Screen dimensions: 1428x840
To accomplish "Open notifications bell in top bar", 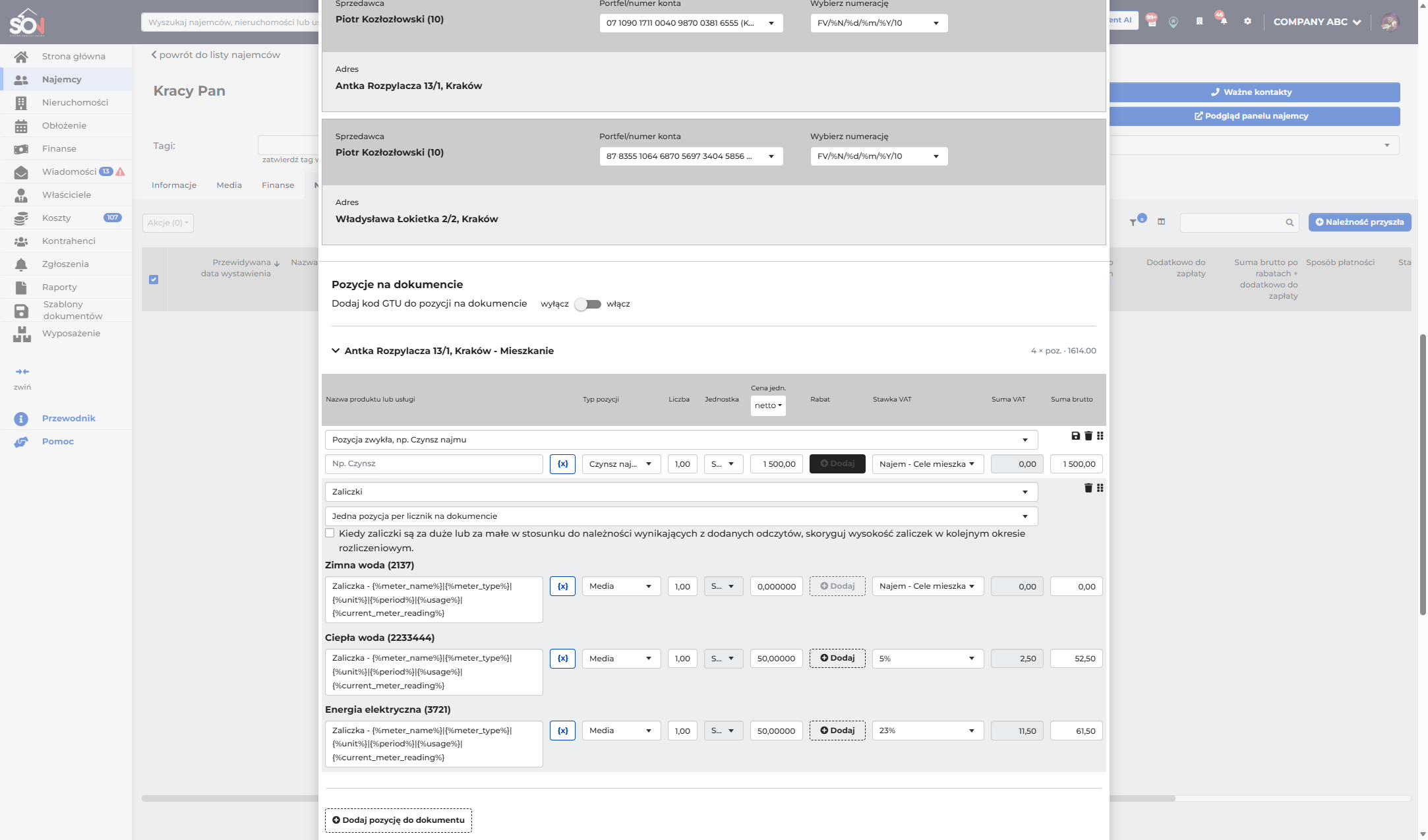I will click(1223, 21).
